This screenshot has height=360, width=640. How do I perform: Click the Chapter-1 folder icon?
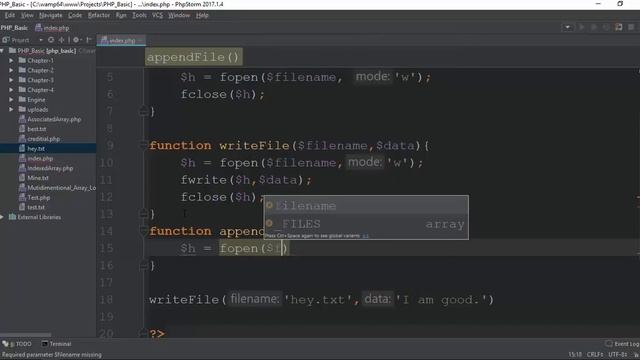point(22,60)
